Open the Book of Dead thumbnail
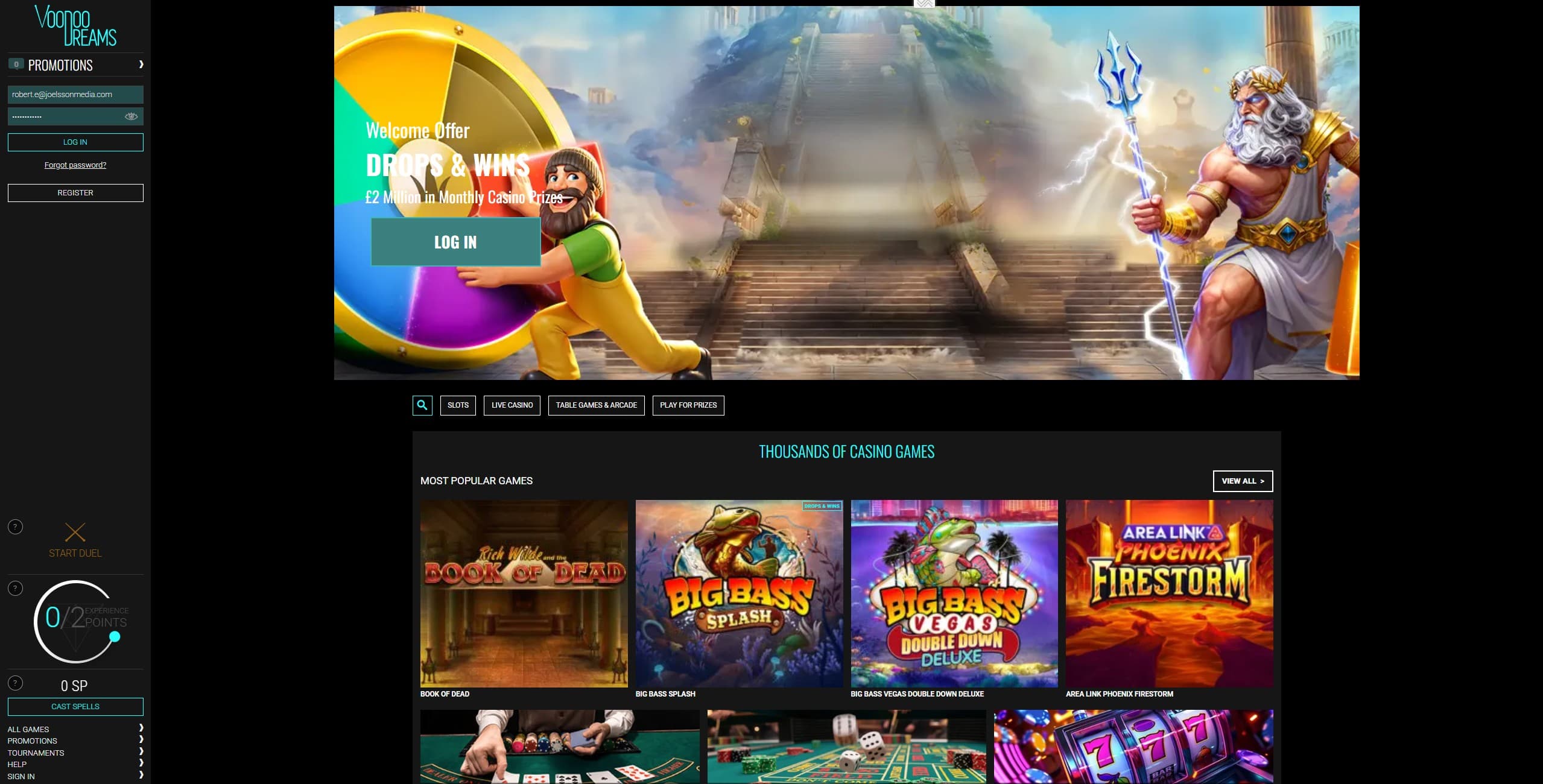The width and height of the screenshot is (1543, 784). 524,593
